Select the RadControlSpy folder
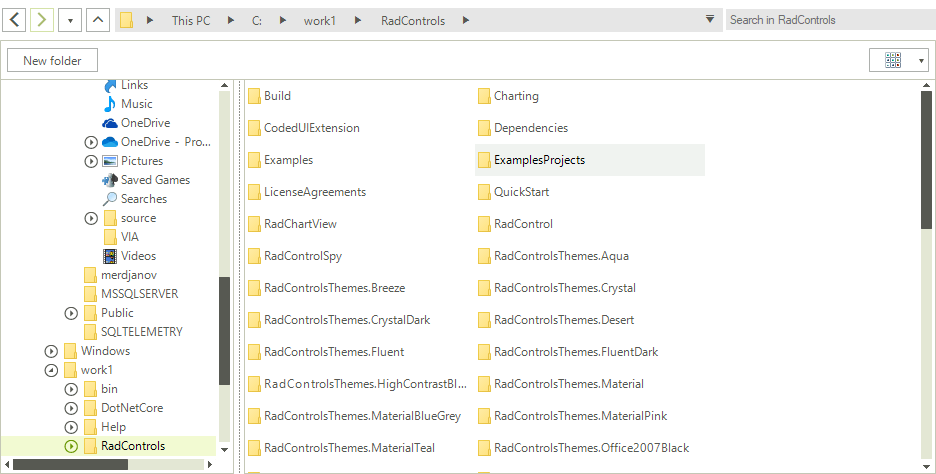936x474 pixels. point(295,256)
